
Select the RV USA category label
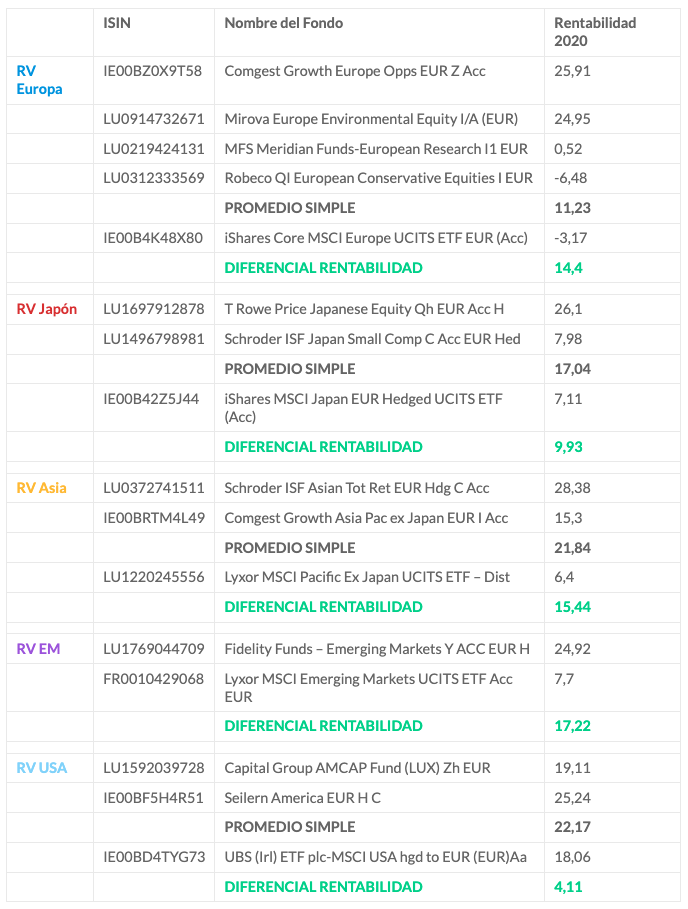(42, 768)
